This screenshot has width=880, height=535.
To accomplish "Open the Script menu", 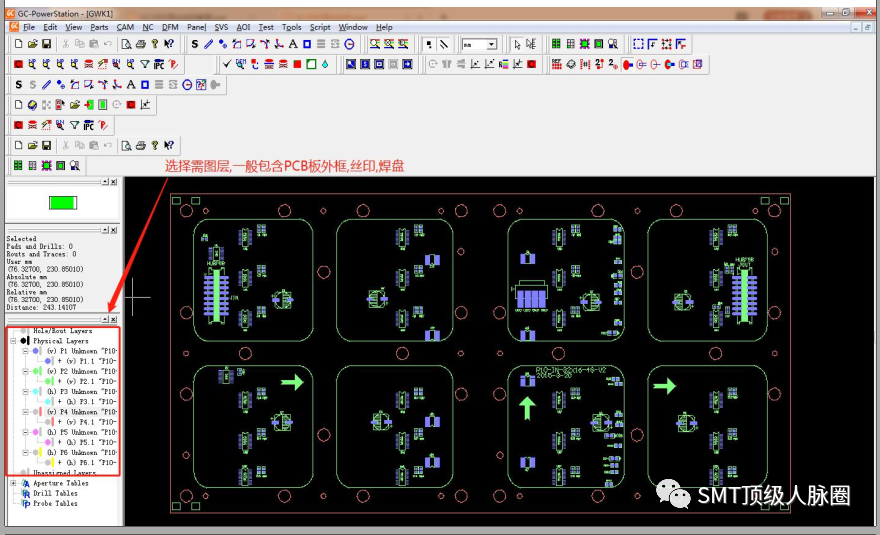I will coord(320,27).
